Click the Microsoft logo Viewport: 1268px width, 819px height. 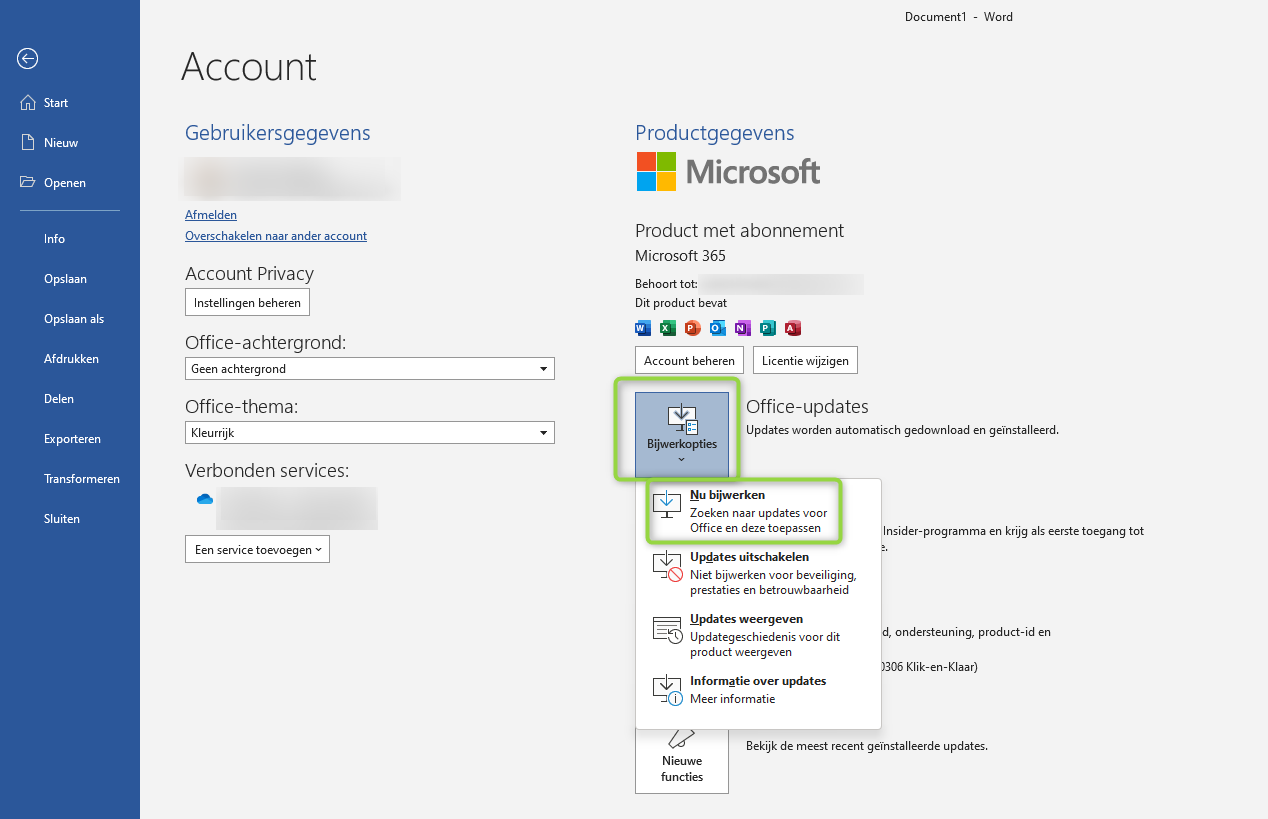[x=728, y=172]
